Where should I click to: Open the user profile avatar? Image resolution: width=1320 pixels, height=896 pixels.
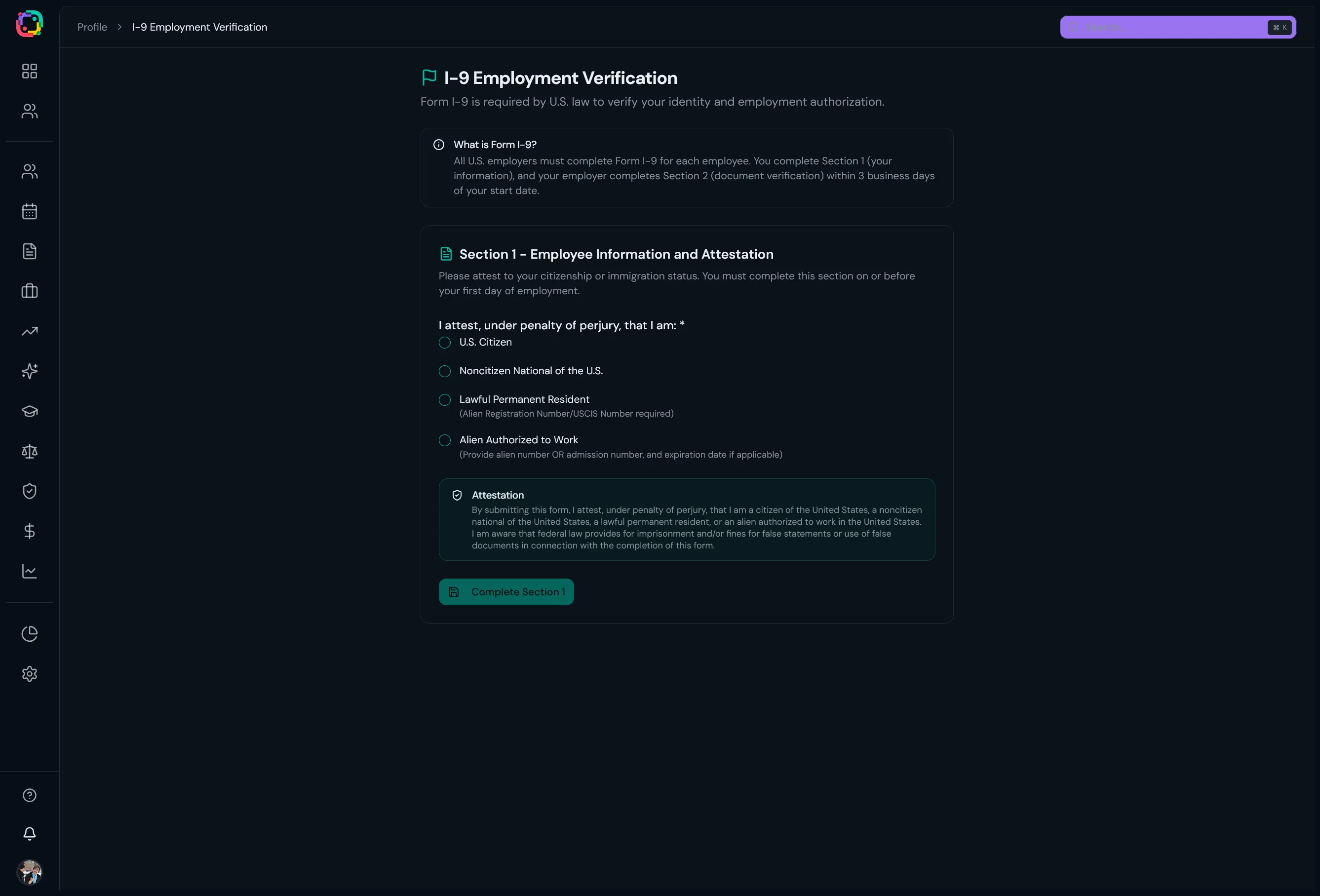click(30, 872)
